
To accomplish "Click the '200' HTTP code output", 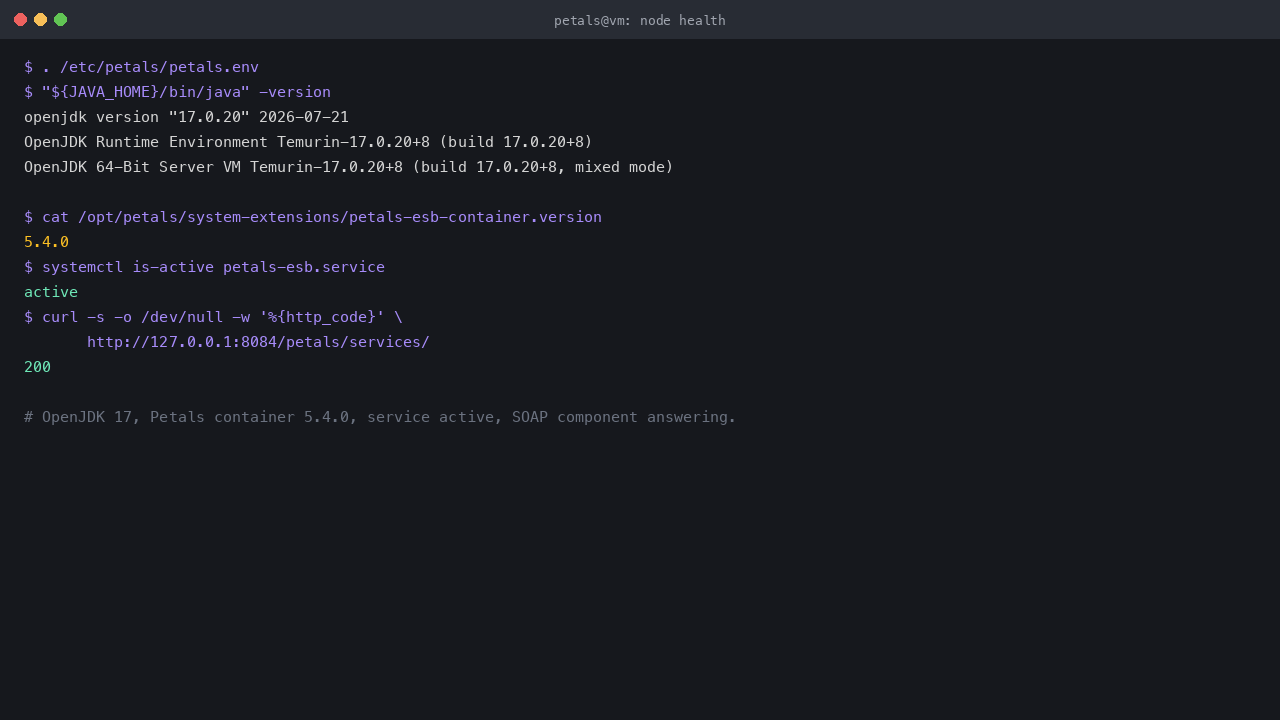I will [x=37, y=367].
